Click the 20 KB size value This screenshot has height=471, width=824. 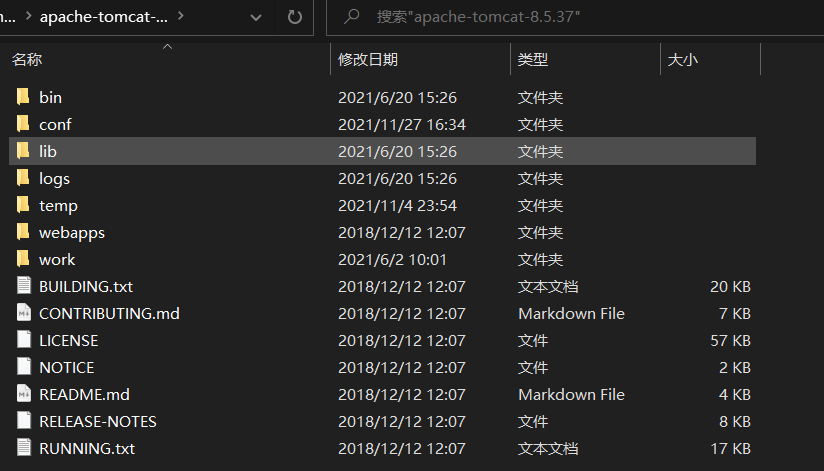click(x=730, y=286)
